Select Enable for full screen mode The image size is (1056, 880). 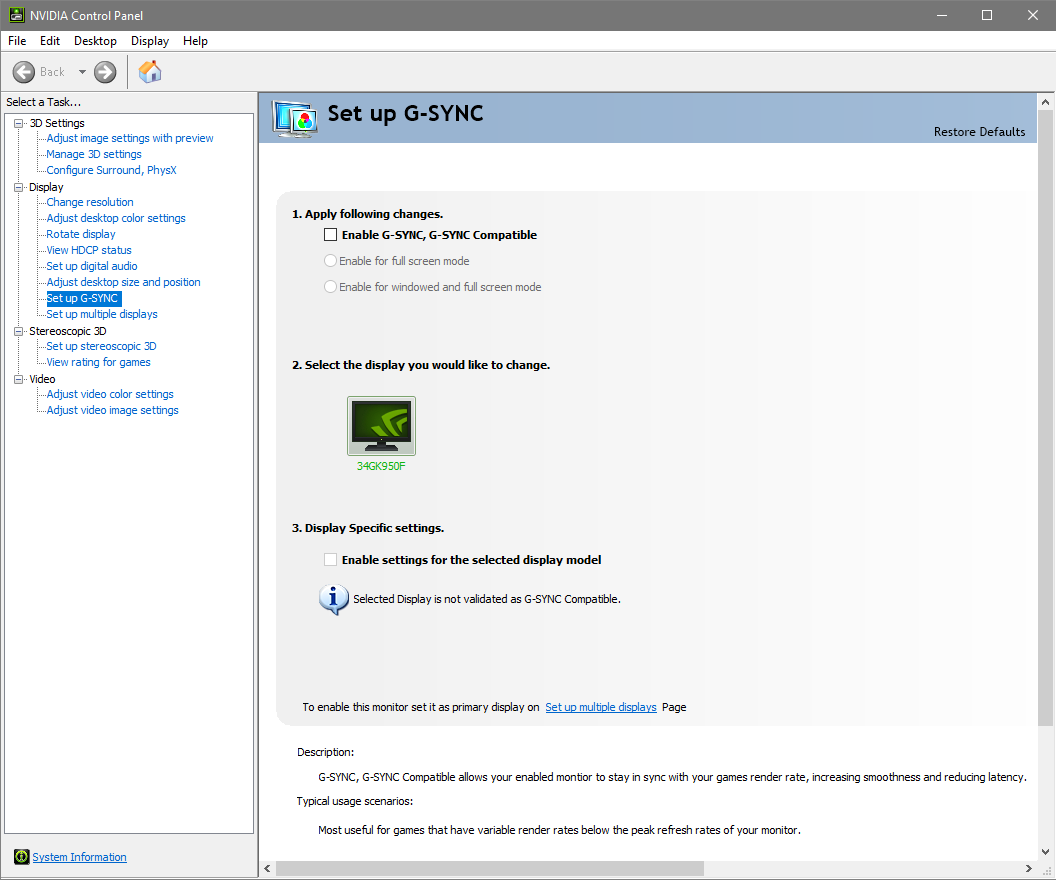[x=330, y=261]
